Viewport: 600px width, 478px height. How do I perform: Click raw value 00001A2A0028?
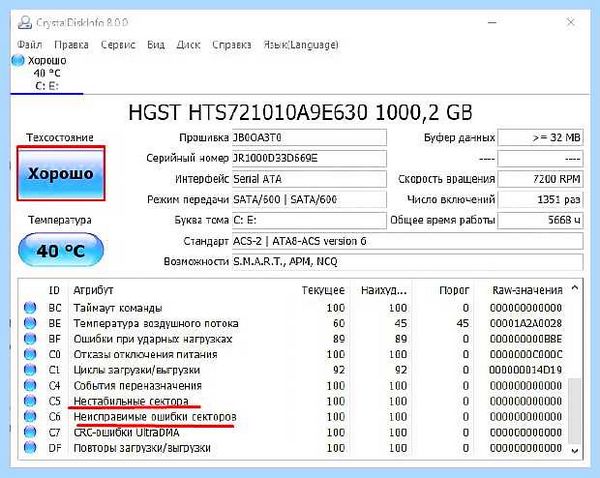pos(526,323)
